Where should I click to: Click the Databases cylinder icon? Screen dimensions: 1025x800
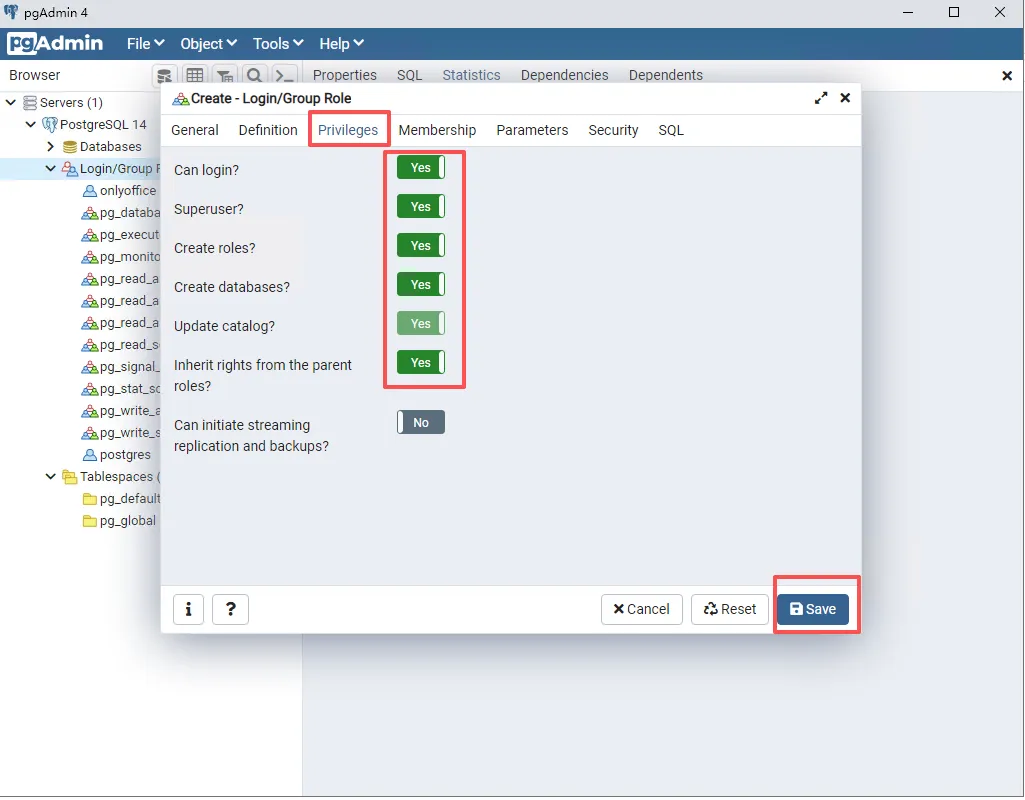(x=69, y=146)
